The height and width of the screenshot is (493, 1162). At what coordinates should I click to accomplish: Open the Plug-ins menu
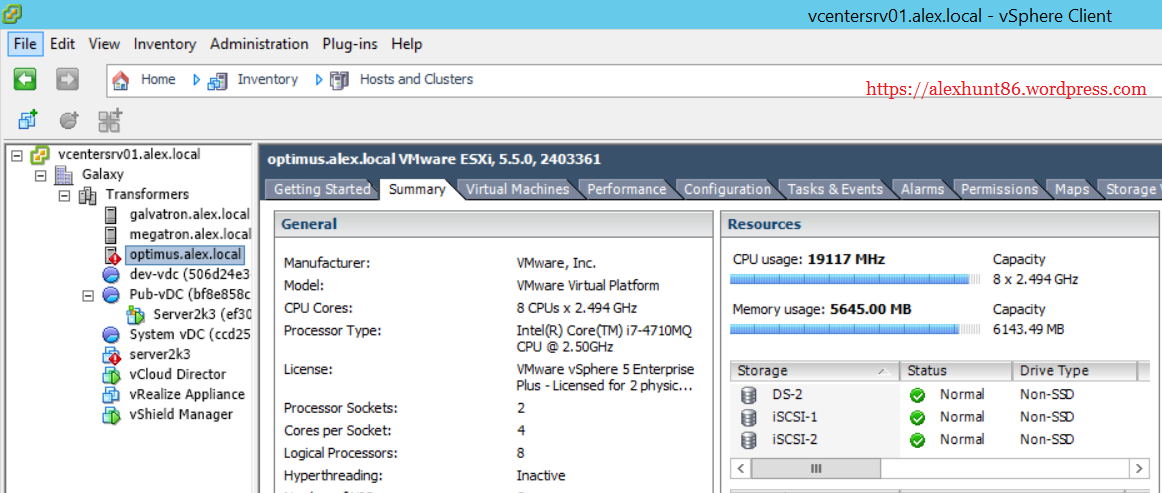coord(350,44)
